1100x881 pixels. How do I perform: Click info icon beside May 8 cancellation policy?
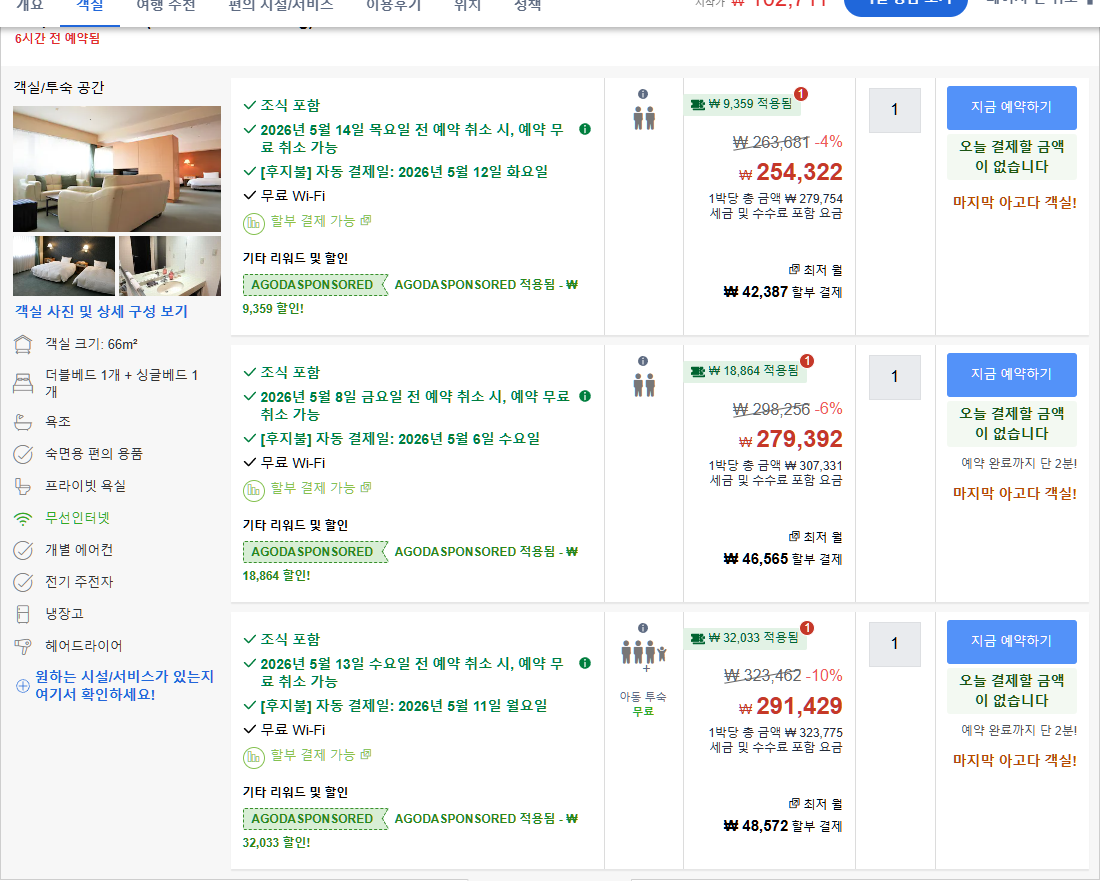(x=585, y=396)
